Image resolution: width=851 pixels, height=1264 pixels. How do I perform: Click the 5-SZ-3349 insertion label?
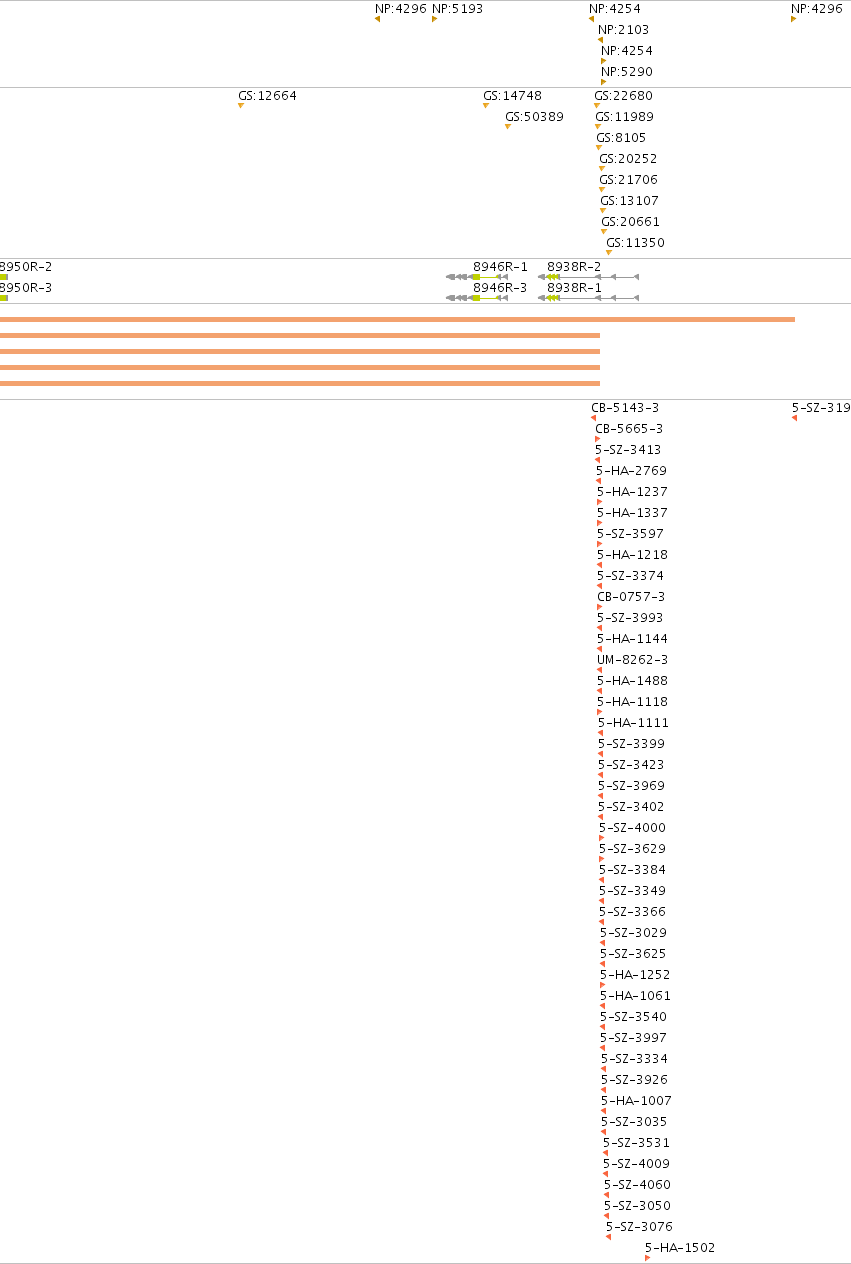[632, 891]
